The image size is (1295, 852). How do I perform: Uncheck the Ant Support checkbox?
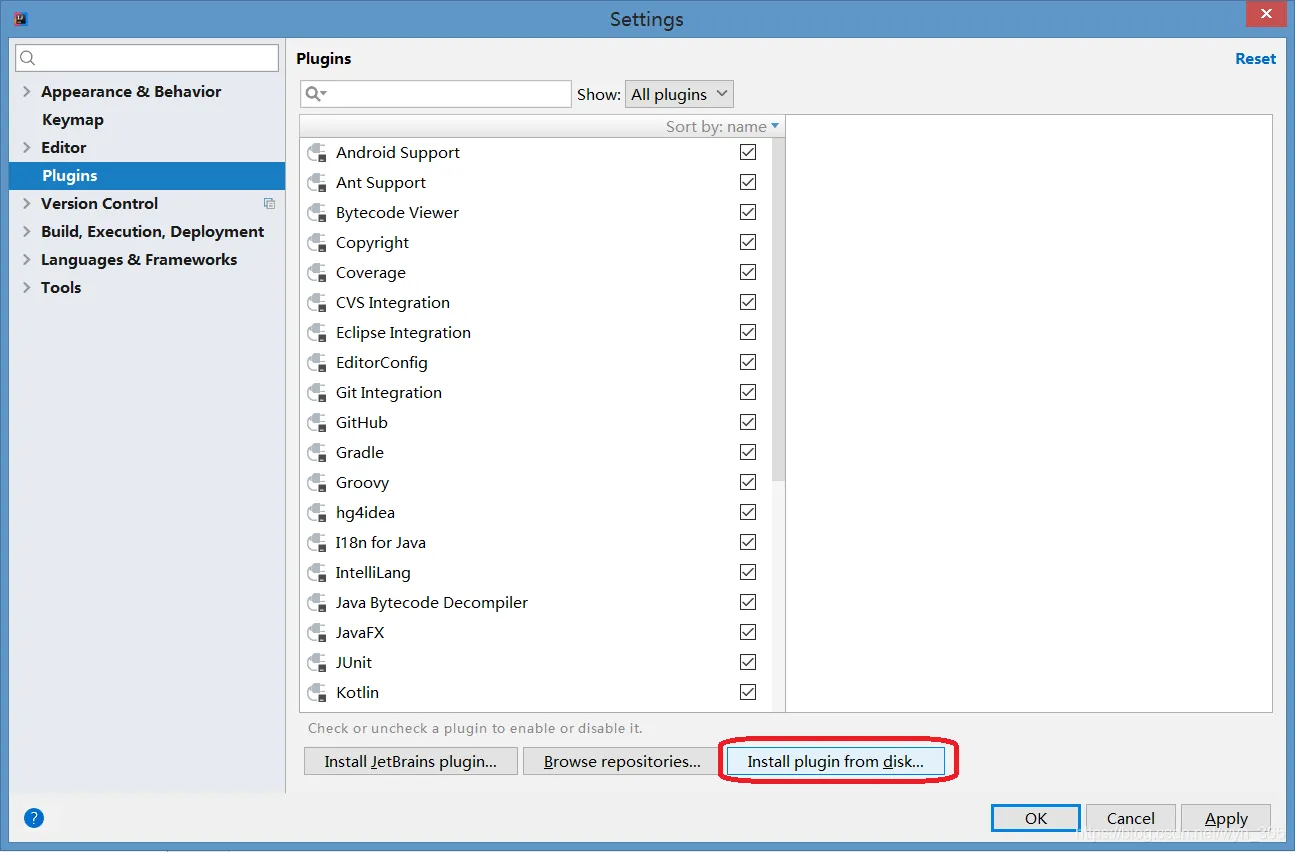[x=748, y=182]
